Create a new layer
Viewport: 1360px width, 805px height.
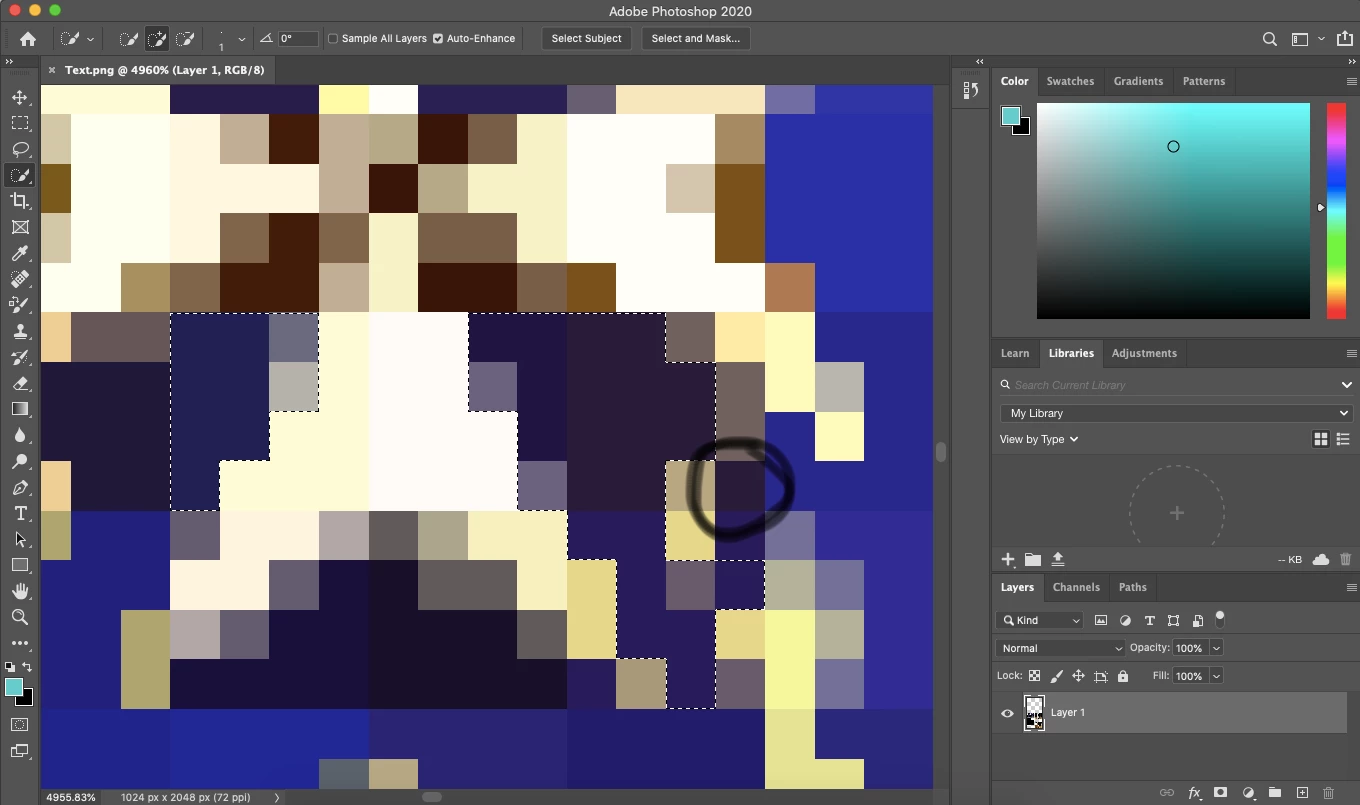tap(1302, 793)
